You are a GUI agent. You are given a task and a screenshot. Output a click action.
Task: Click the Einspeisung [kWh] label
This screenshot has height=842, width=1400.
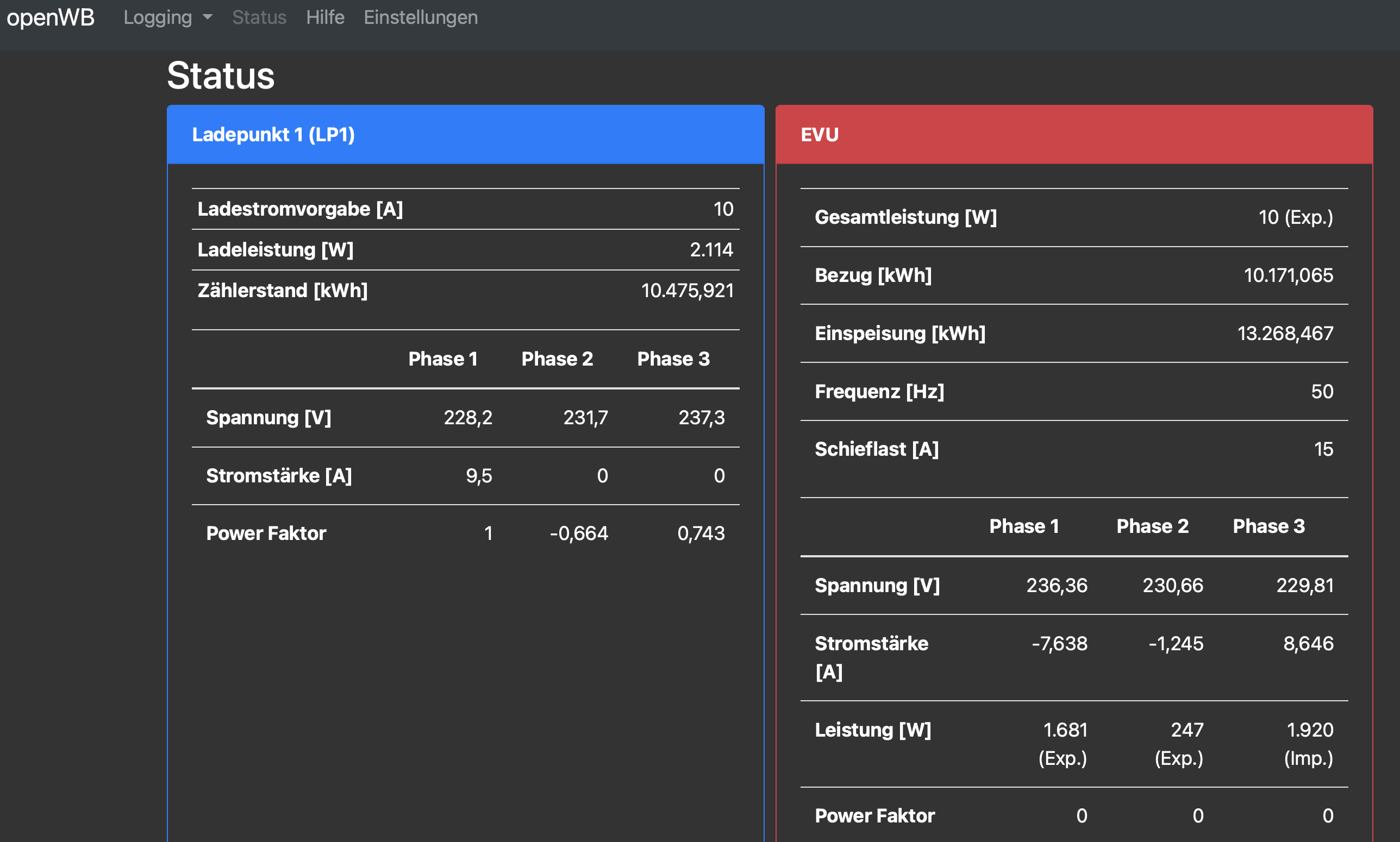click(x=899, y=333)
